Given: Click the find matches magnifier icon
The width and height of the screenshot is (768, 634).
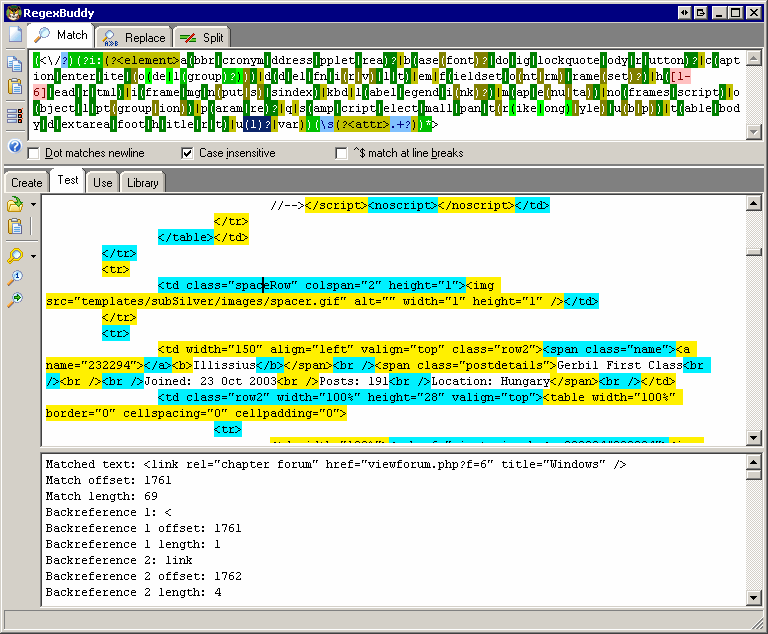Looking at the screenshot, I should (15, 255).
